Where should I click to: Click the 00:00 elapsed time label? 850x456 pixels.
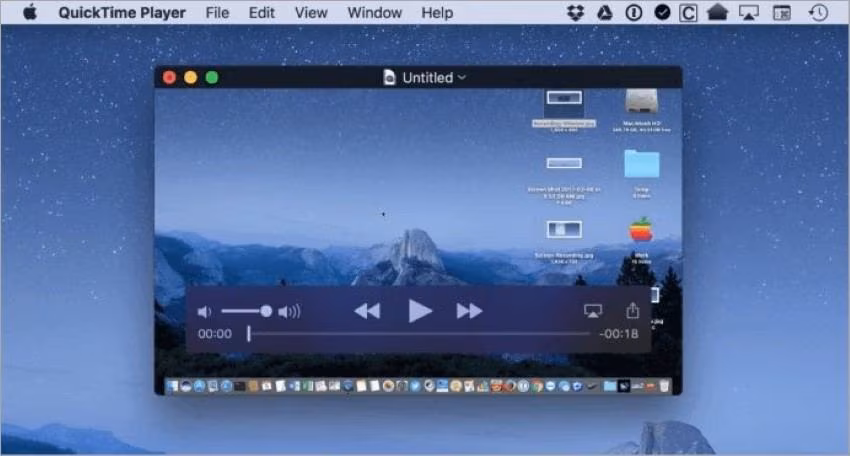coord(215,334)
